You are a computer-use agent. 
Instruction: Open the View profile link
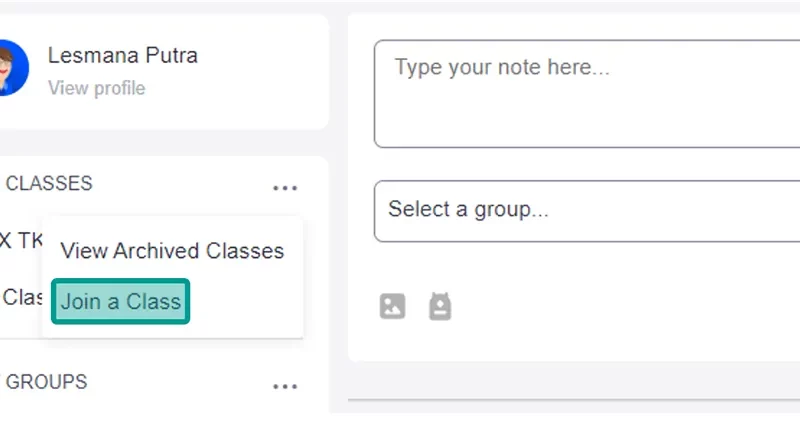[96, 88]
